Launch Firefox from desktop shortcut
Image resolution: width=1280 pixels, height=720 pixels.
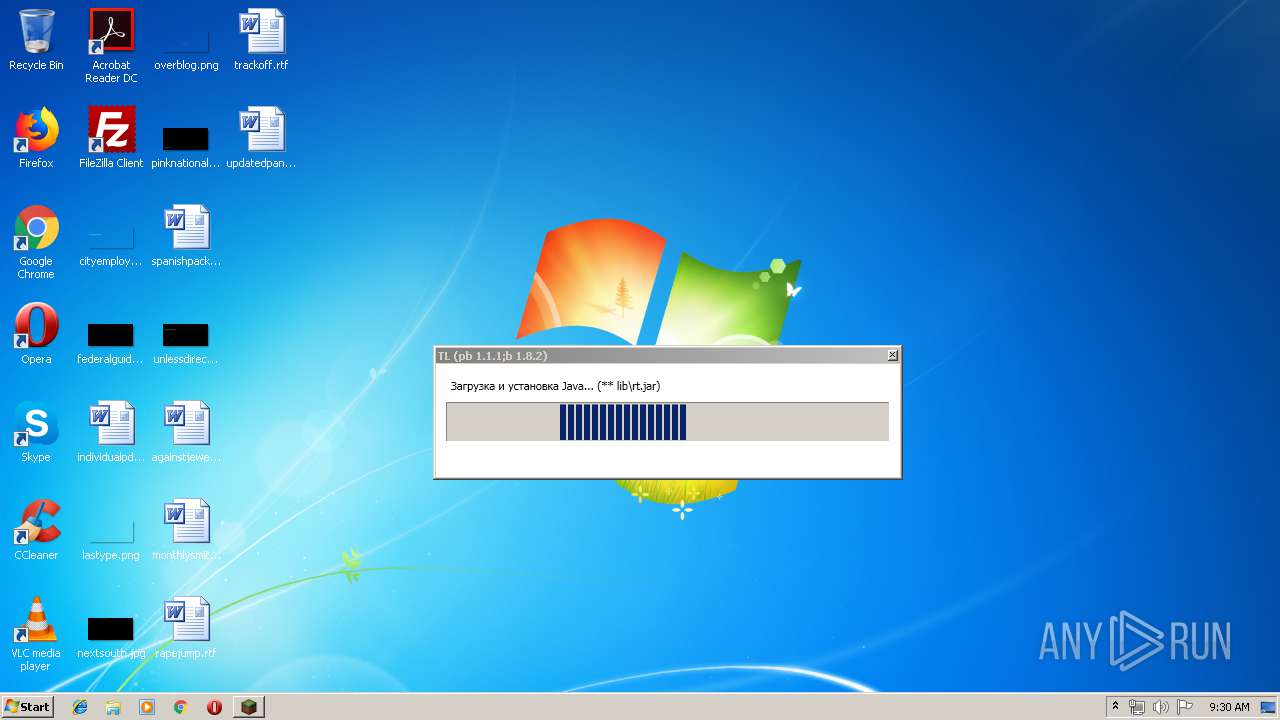tap(36, 138)
